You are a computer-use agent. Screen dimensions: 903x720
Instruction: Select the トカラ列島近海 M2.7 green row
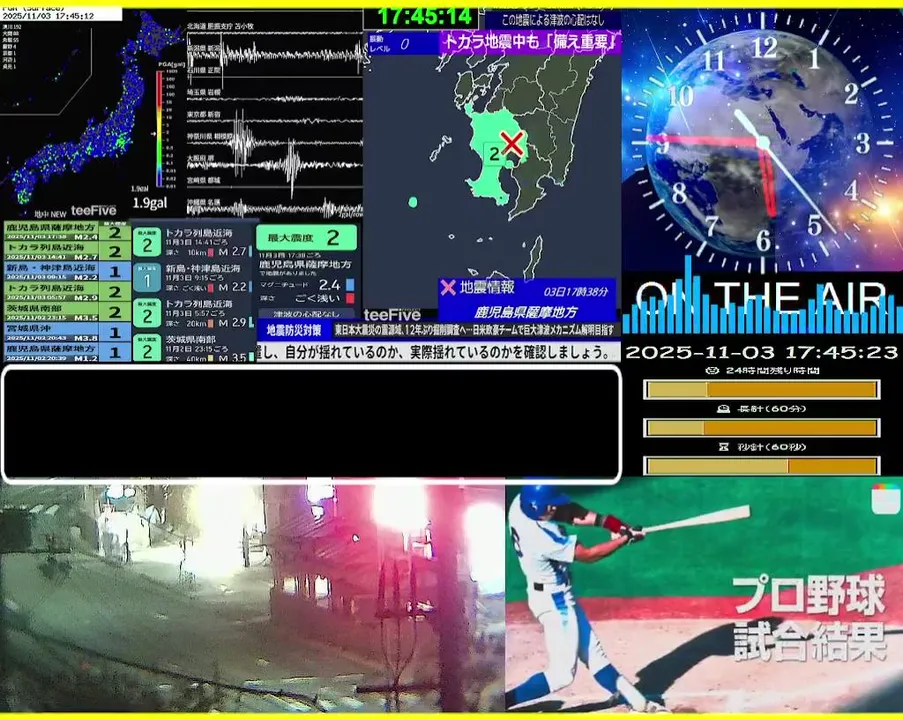pyautogui.click(x=67, y=251)
